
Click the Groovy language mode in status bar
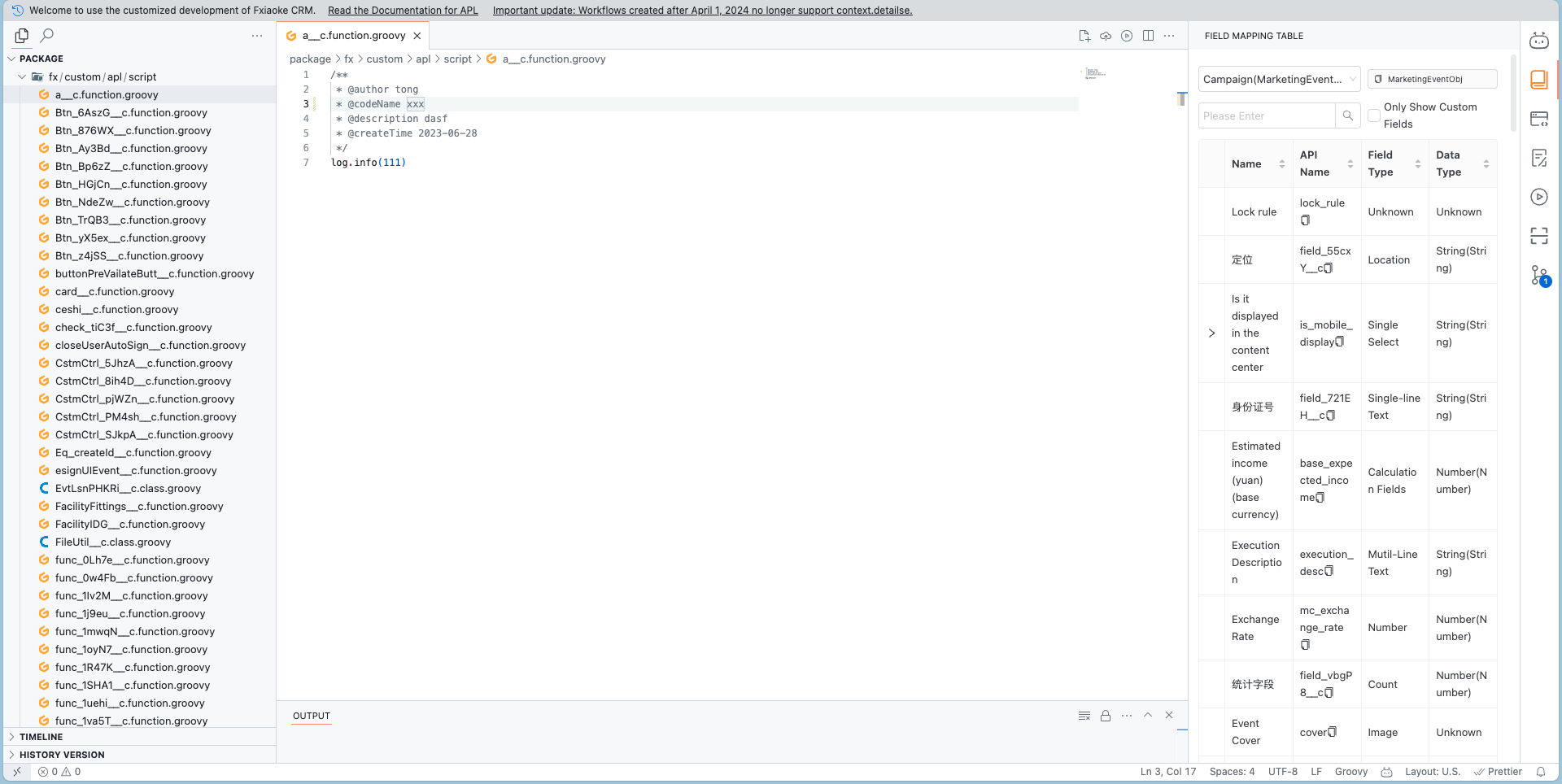tap(1350, 772)
